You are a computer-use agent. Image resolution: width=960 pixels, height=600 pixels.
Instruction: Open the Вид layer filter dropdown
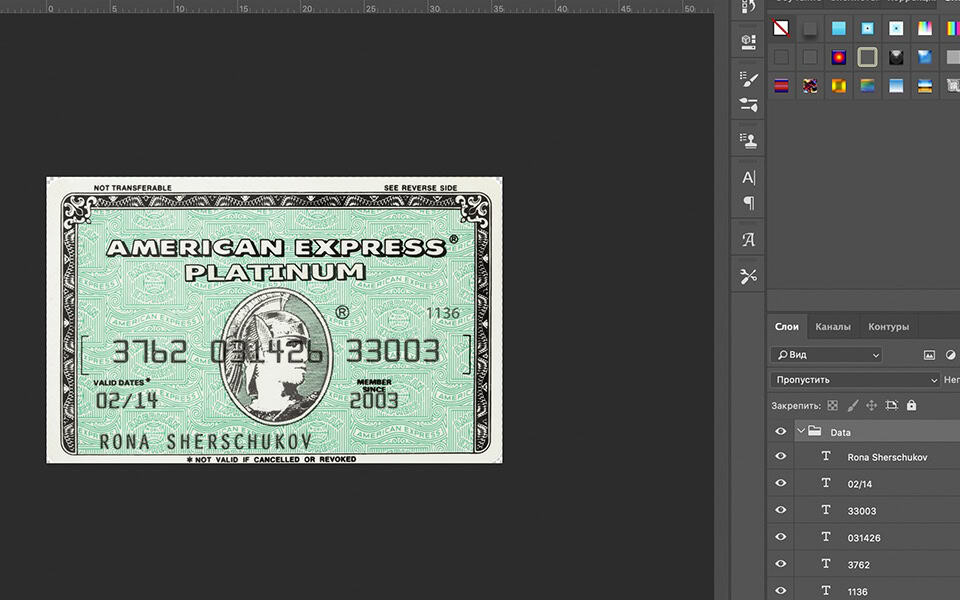point(826,355)
